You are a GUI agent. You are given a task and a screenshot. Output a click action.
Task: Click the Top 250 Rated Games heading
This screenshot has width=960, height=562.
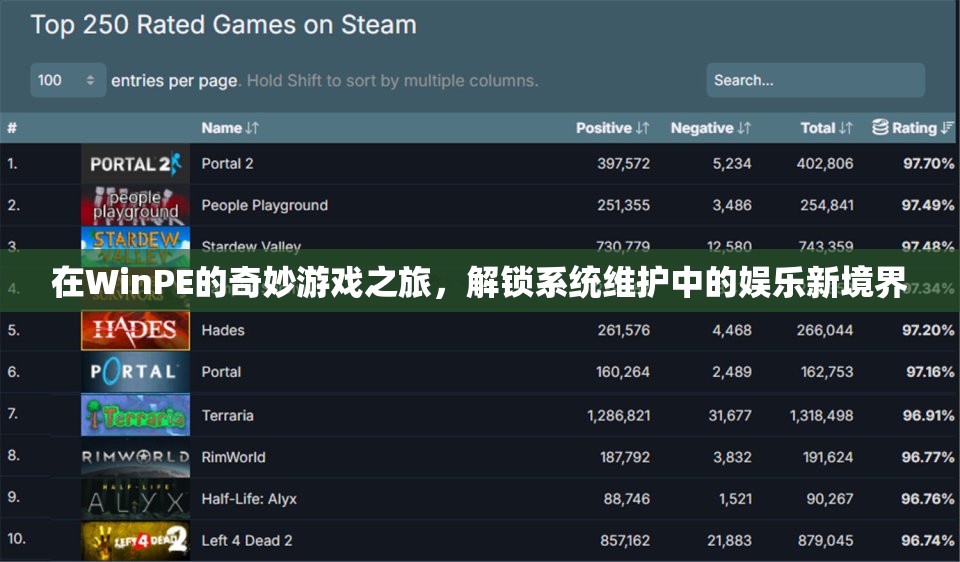[223, 25]
